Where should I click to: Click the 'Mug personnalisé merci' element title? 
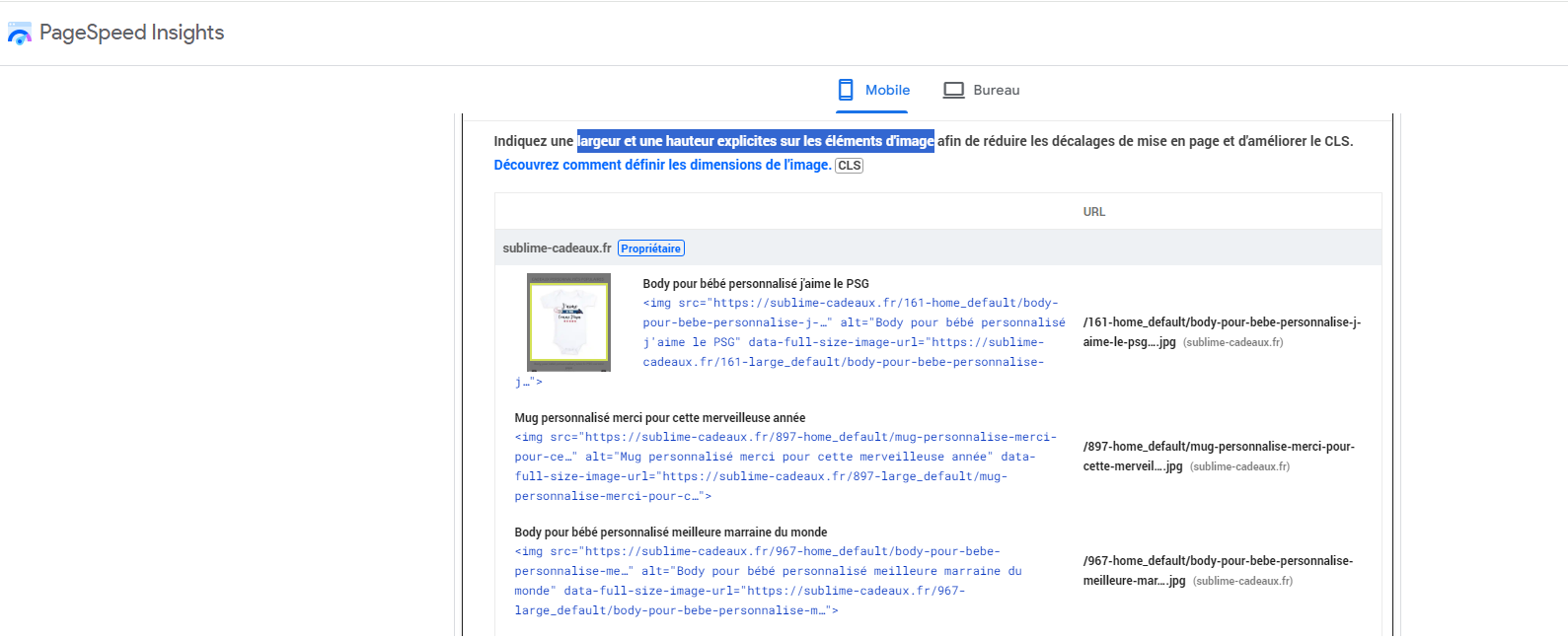(x=659, y=418)
